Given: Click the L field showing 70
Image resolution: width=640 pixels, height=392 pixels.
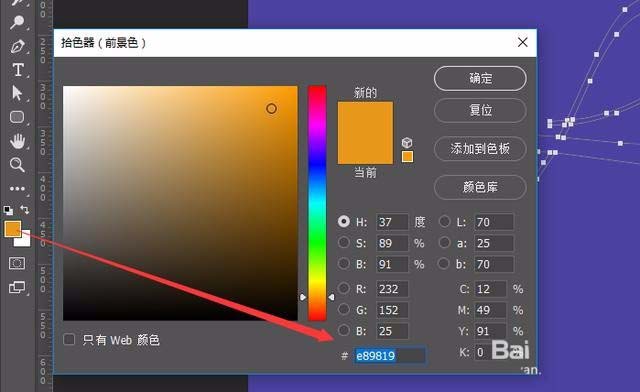Looking at the screenshot, I should (x=494, y=222).
